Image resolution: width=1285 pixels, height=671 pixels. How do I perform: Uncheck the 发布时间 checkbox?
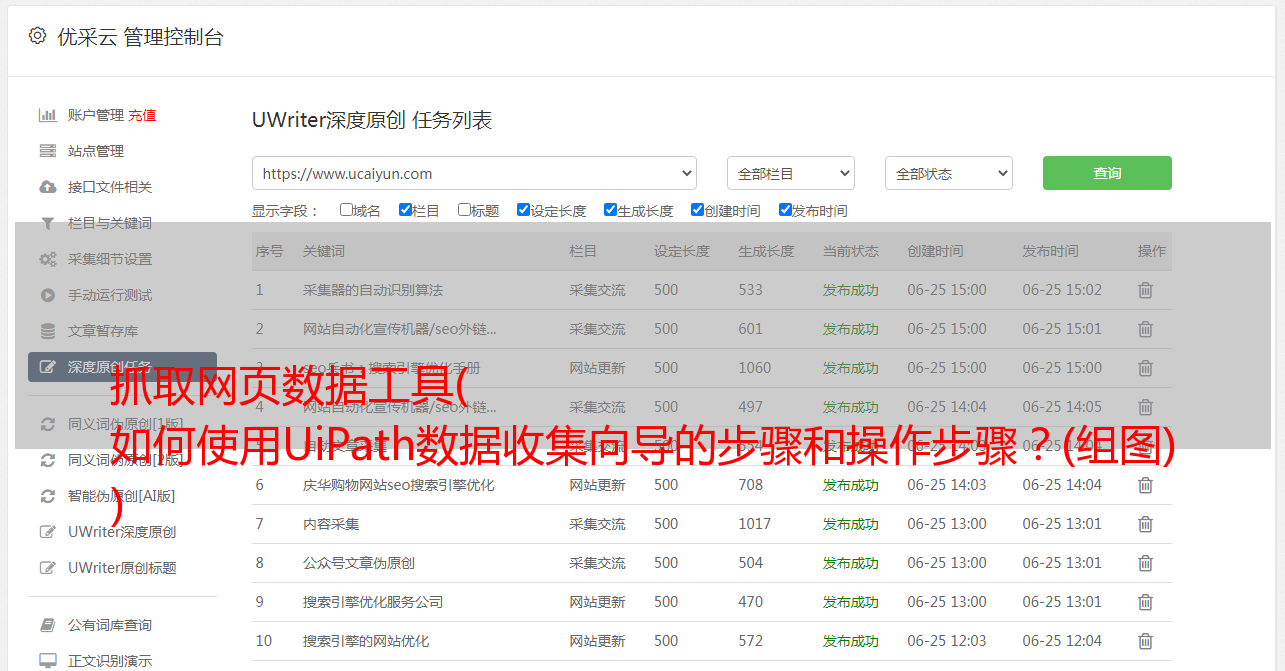[x=785, y=210]
